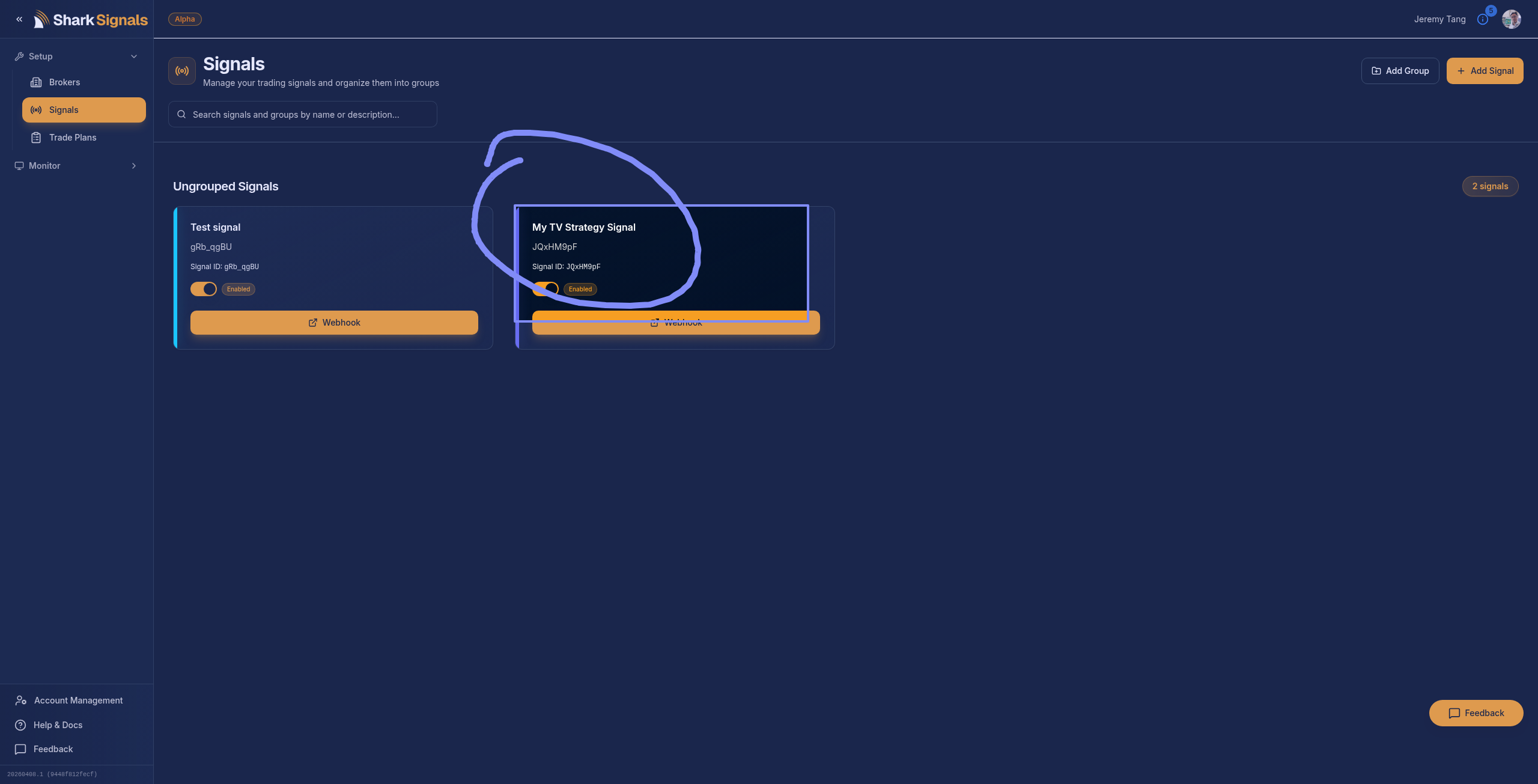Click the Add Signal button
Image resolution: width=1538 pixels, height=784 pixels.
point(1485,71)
